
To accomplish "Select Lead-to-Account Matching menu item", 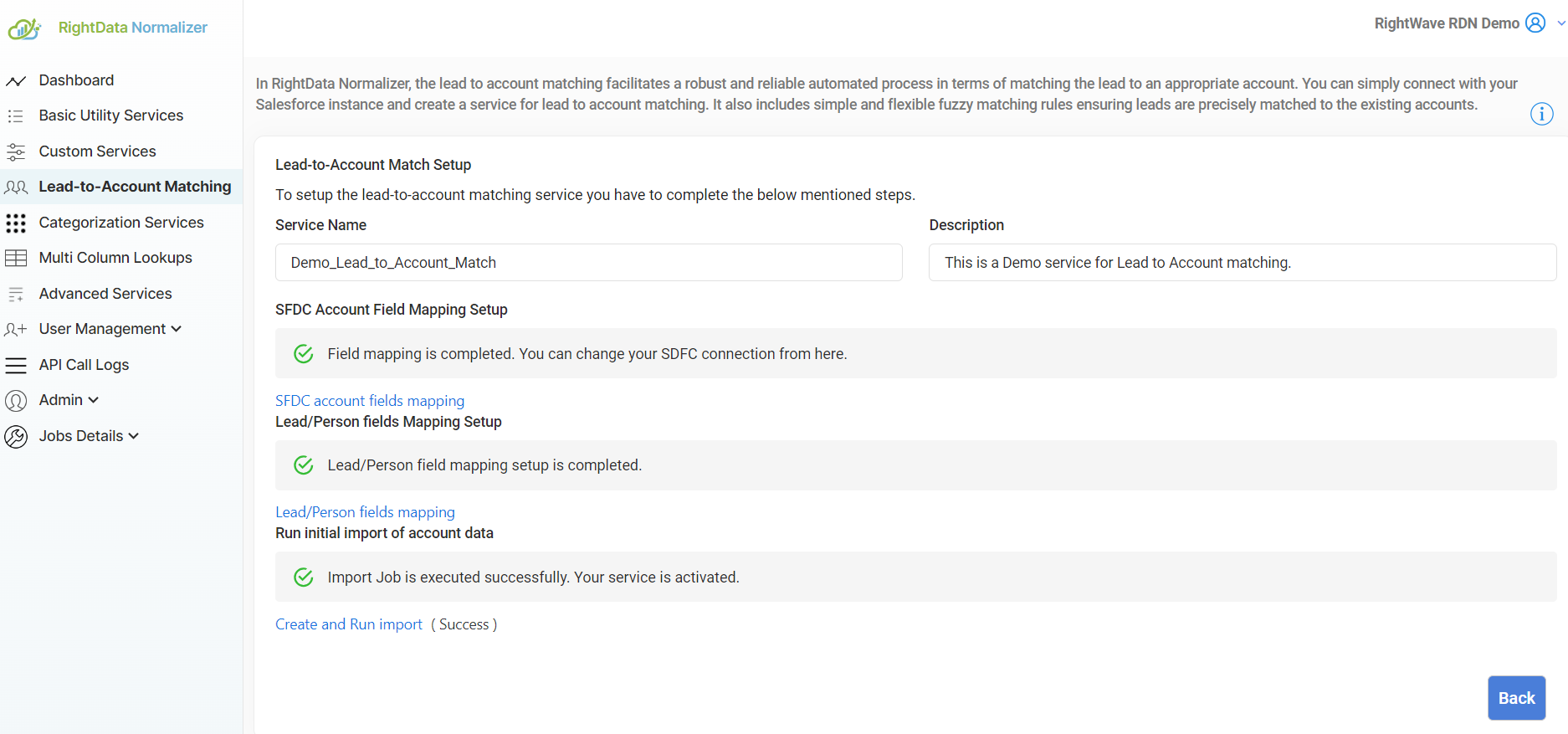I will 121,187.
